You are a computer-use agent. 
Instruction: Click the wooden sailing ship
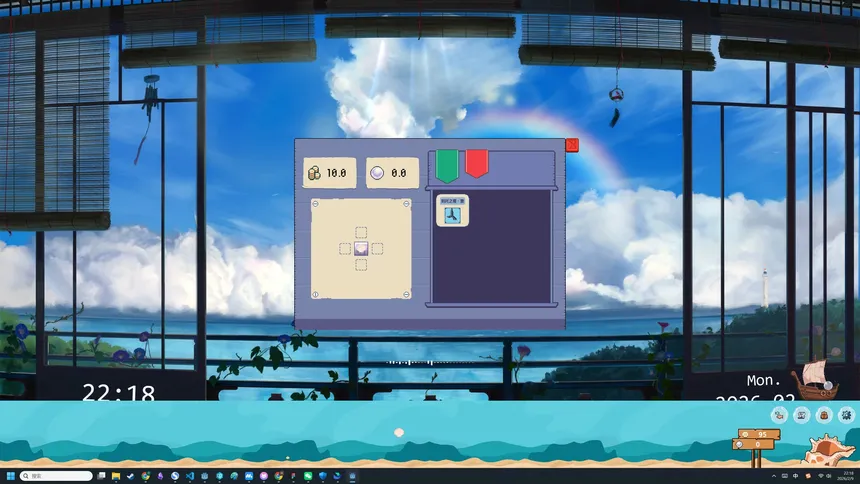tap(815, 379)
